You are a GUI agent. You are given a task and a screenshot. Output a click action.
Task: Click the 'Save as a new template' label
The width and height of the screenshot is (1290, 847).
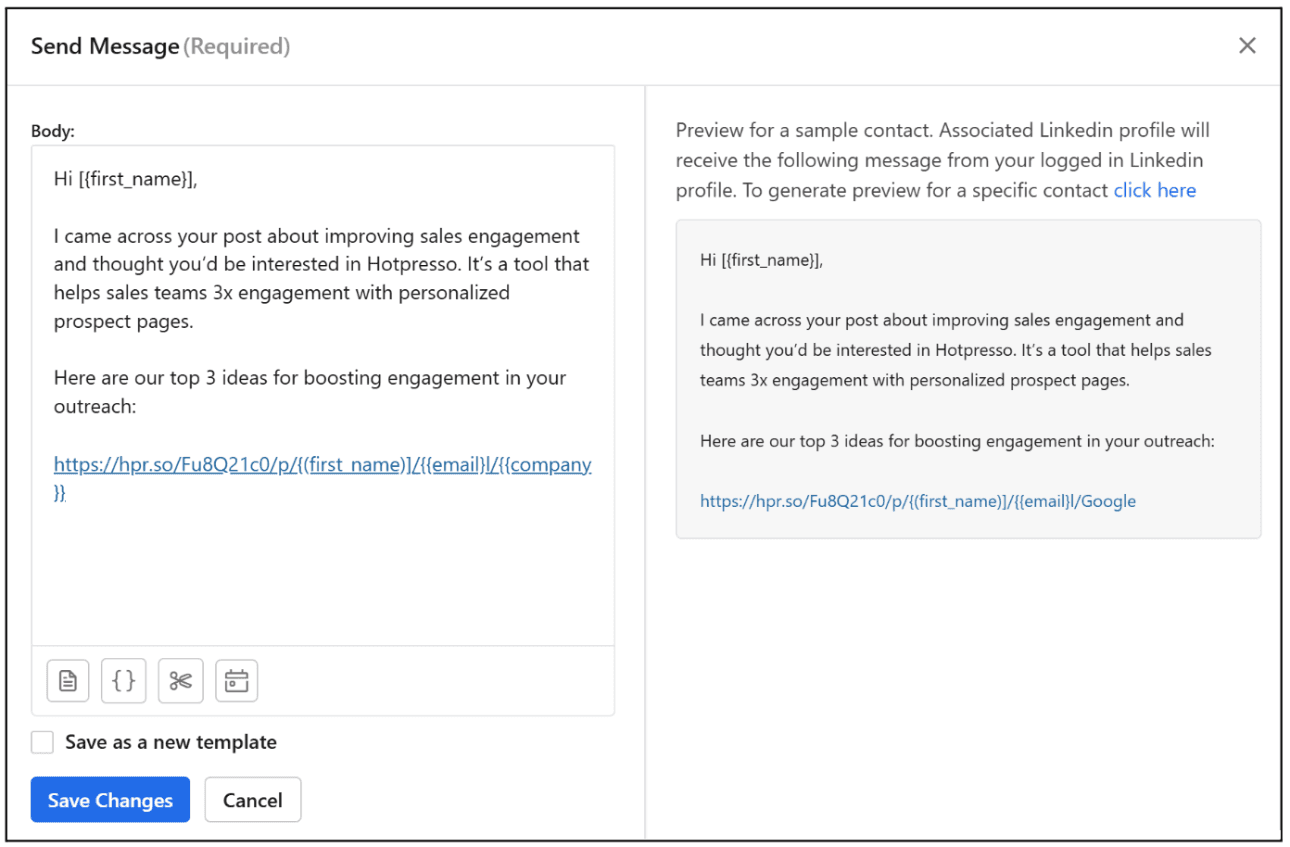point(171,742)
